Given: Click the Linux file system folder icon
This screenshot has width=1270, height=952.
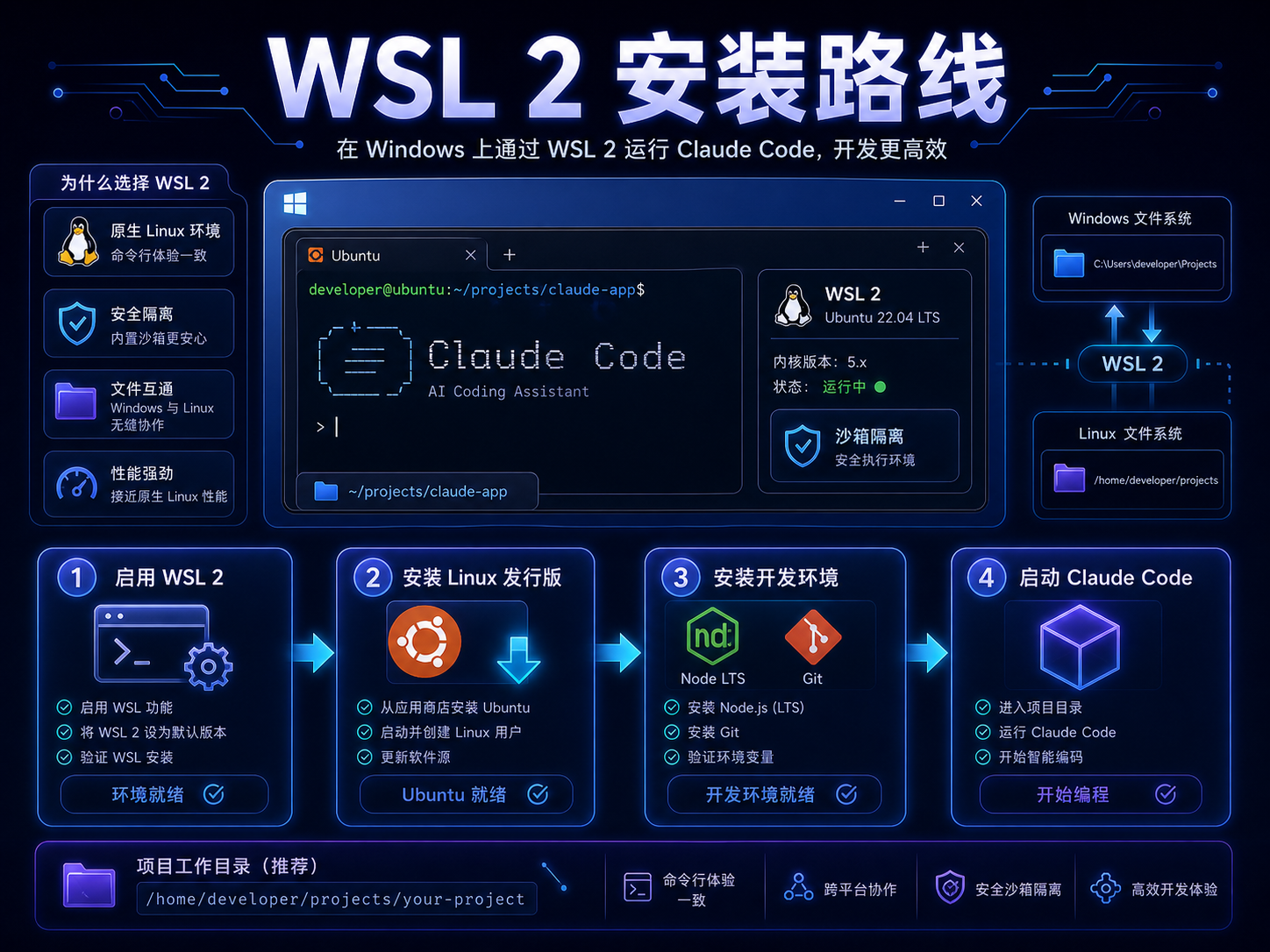Looking at the screenshot, I should click(x=1069, y=478).
